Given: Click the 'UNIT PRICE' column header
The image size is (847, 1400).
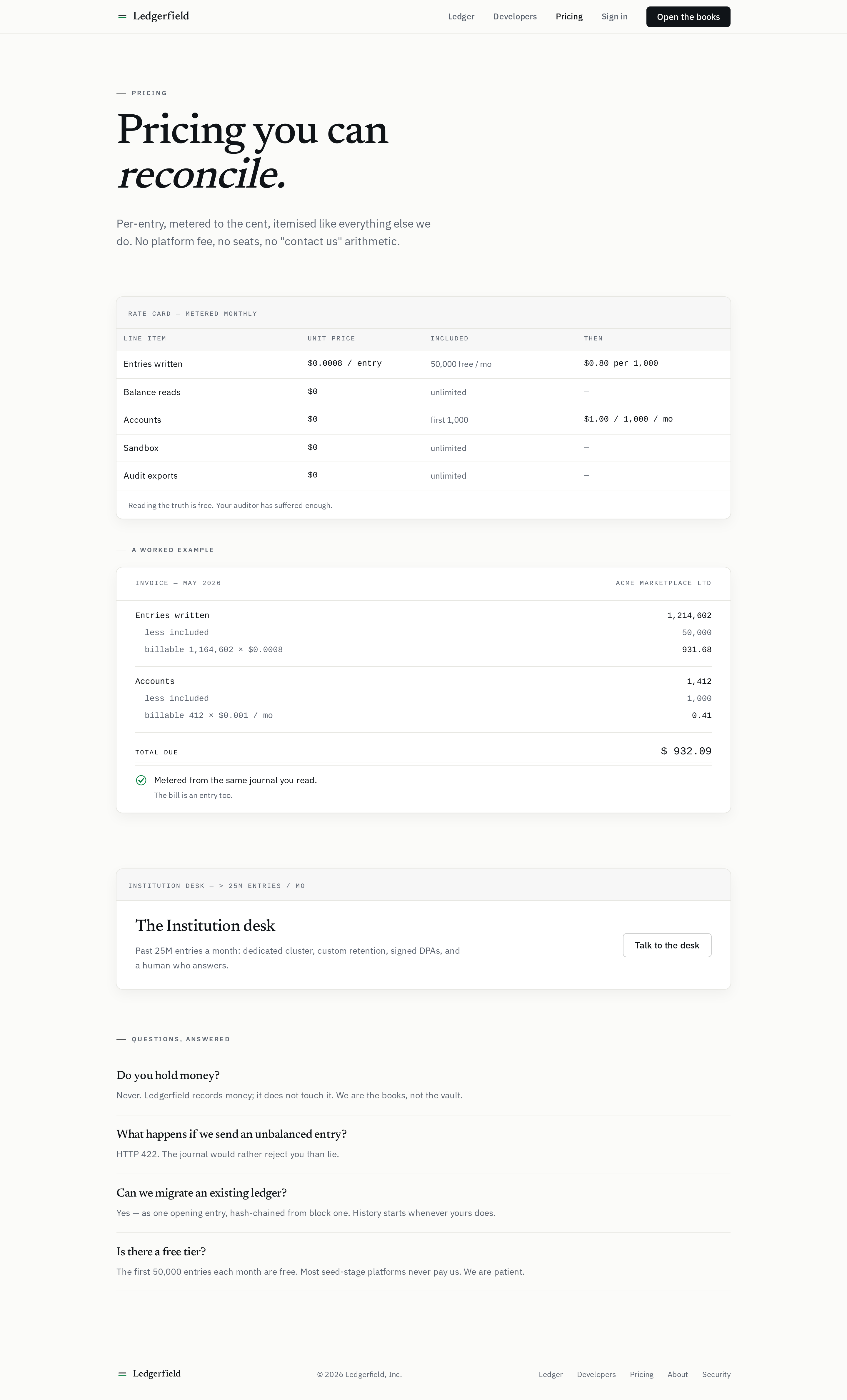Looking at the screenshot, I should point(331,339).
